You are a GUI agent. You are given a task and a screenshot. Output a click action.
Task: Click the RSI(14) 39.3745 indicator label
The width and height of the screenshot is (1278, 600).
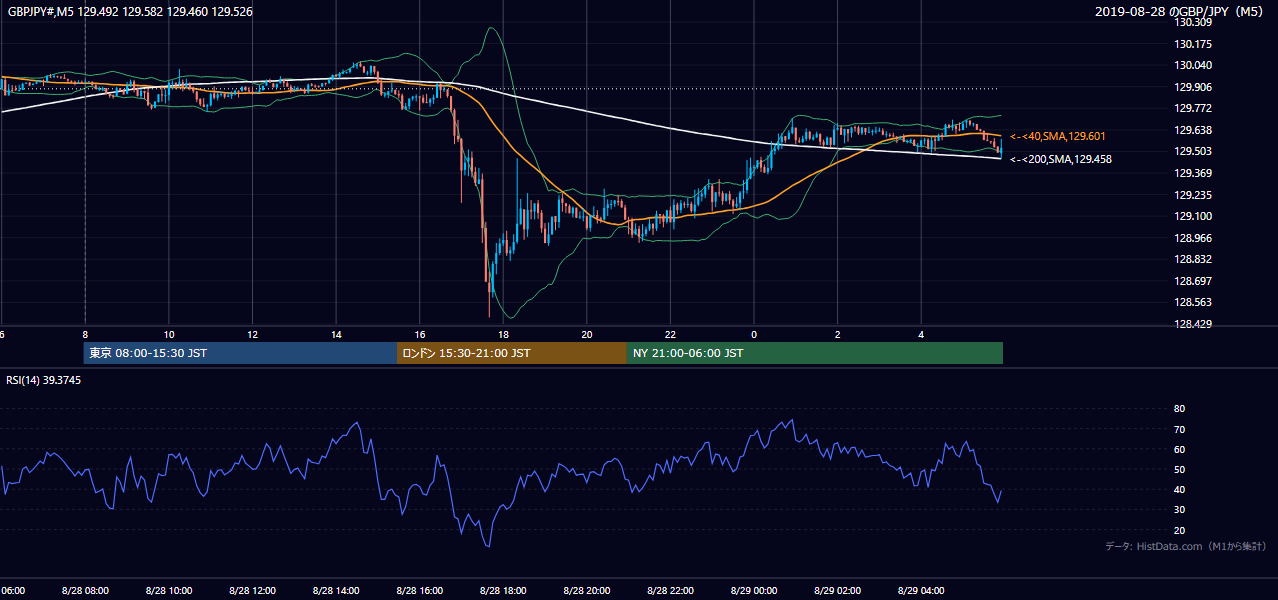(44, 380)
